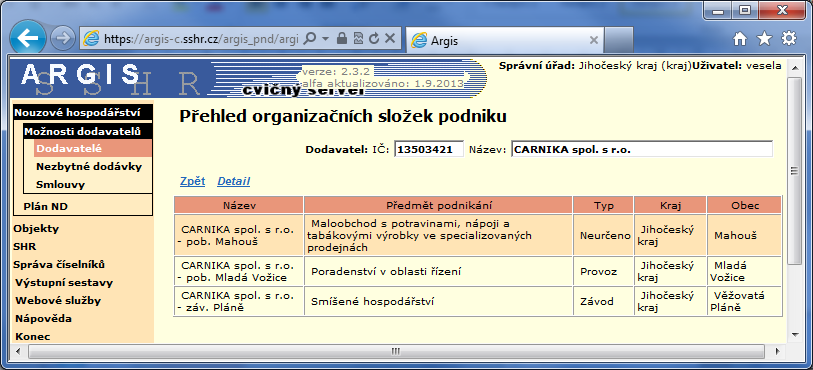Click cell Smíšené hospodářství
This screenshot has width=813, height=370.
[439, 301]
